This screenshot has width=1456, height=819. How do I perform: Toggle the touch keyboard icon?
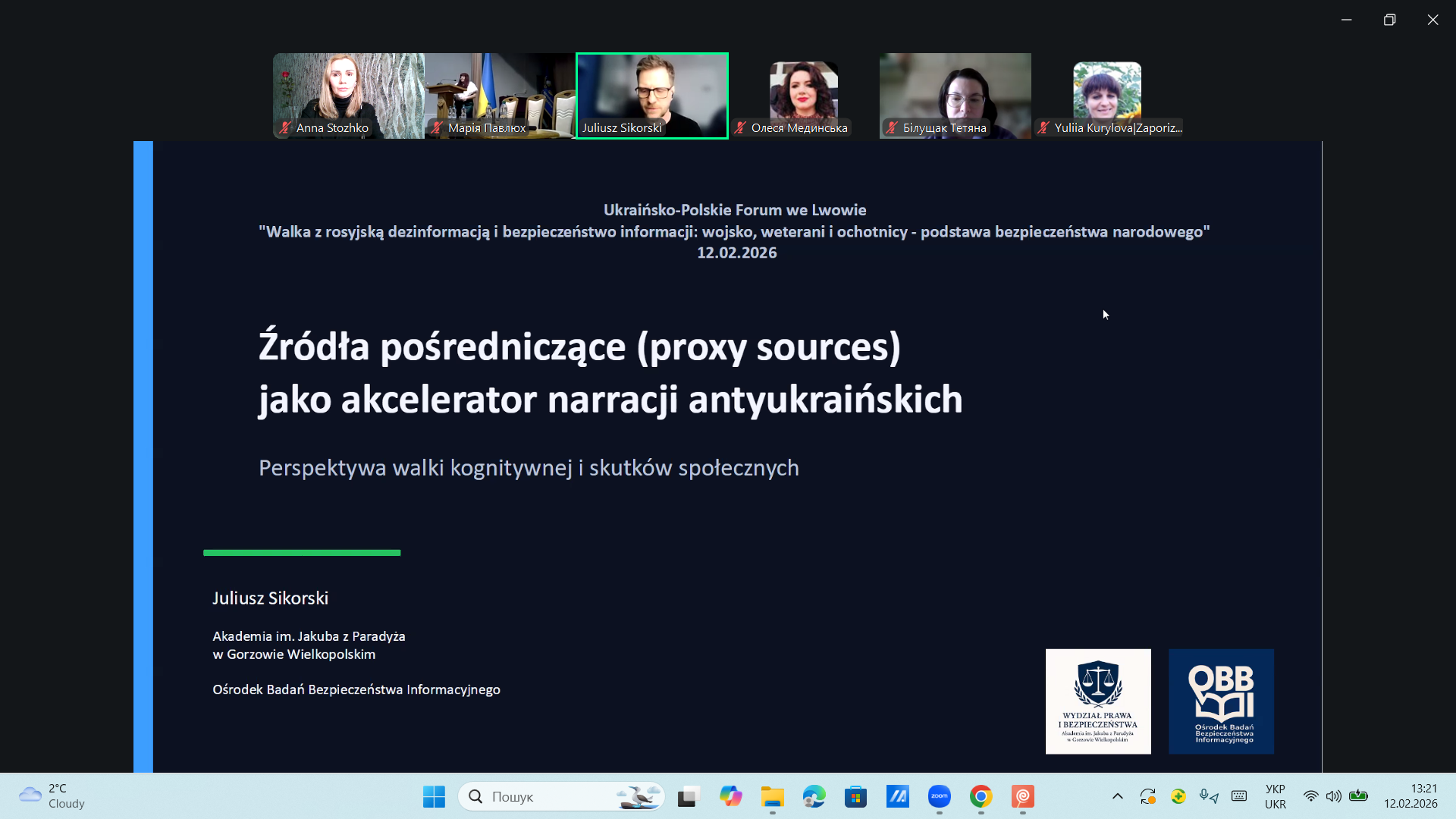(x=1239, y=796)
